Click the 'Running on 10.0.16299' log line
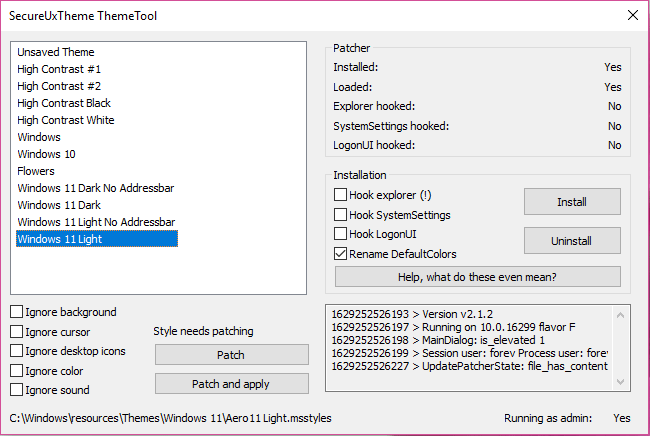 (x=454, y=327)
